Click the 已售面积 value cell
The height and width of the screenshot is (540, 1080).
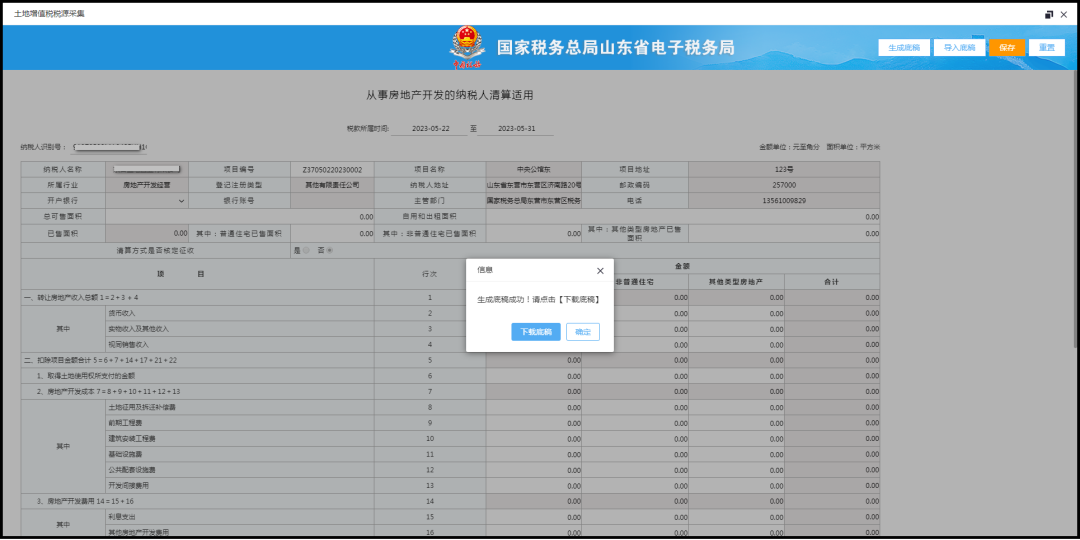pos(147,233)
